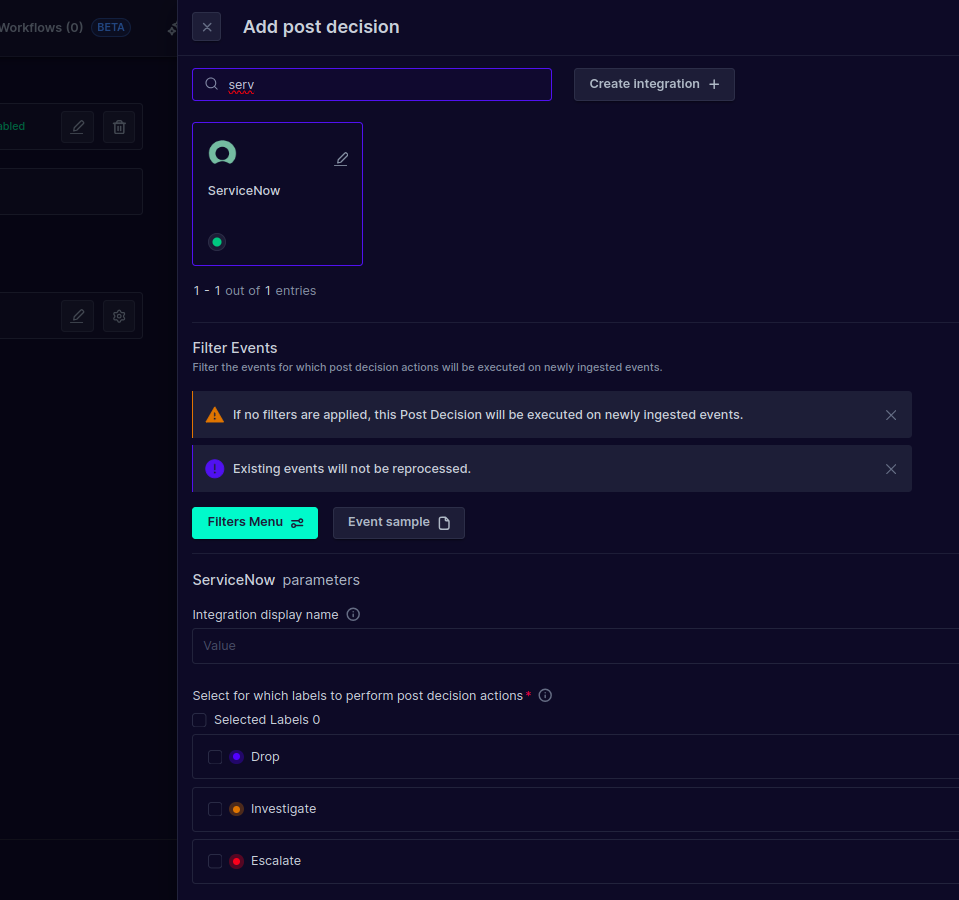The image size is (959, 900).
Task: Check the Drop label checkbox
Action: coord(215,757)
